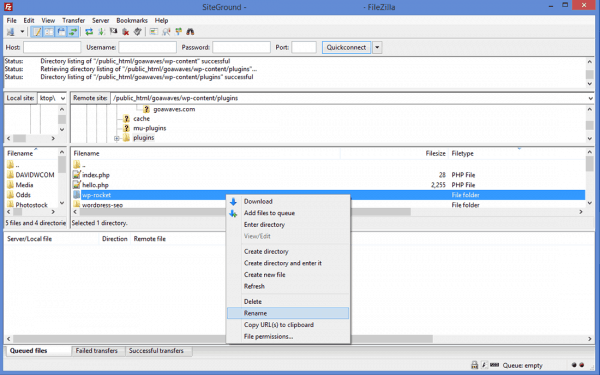
Task: Click the FileZilla logo in the title bar
Action: click(8, 7)
